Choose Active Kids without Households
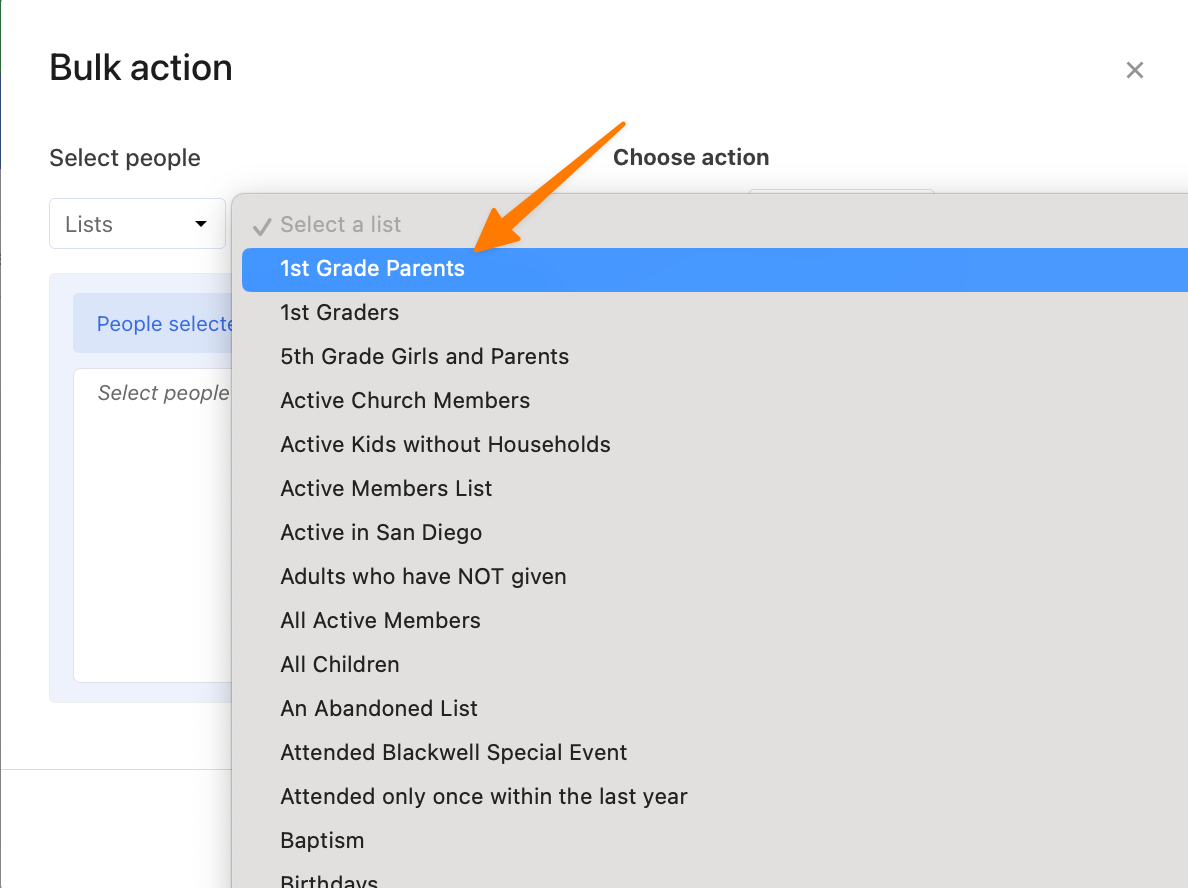1188x888 pixels. [x=714, y=445]
